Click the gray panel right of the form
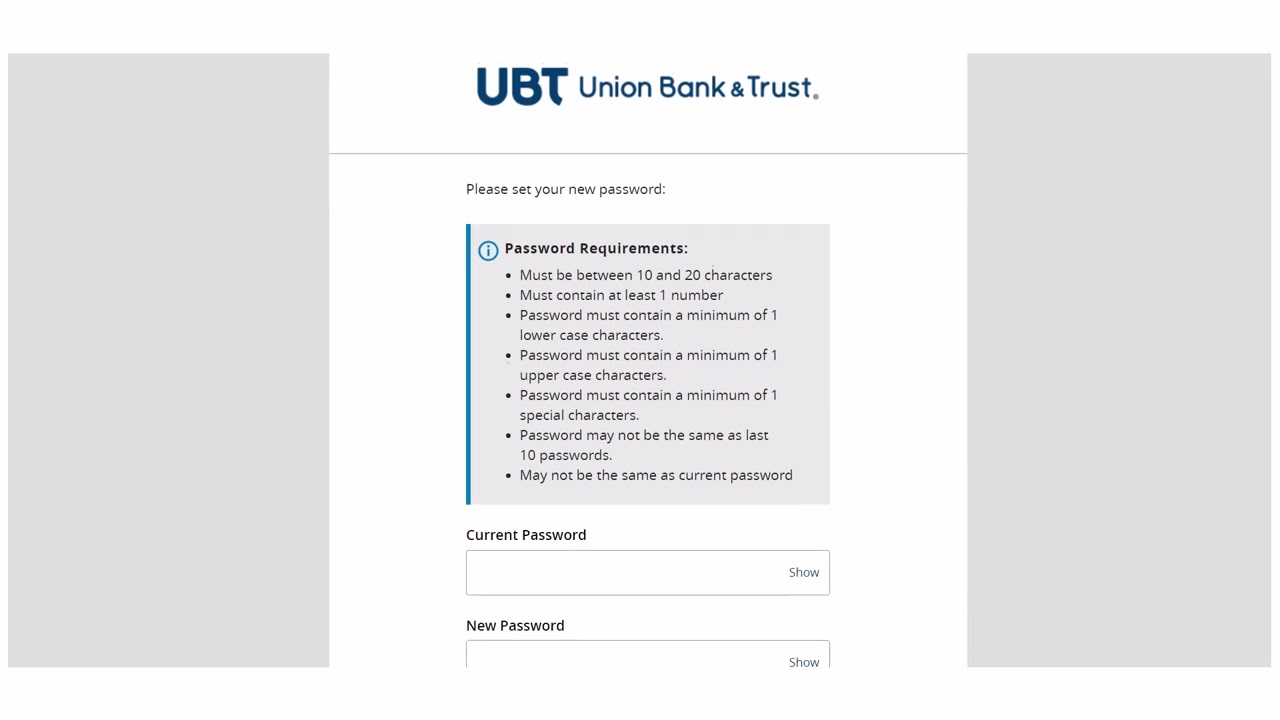 [x=1118, y=360]
